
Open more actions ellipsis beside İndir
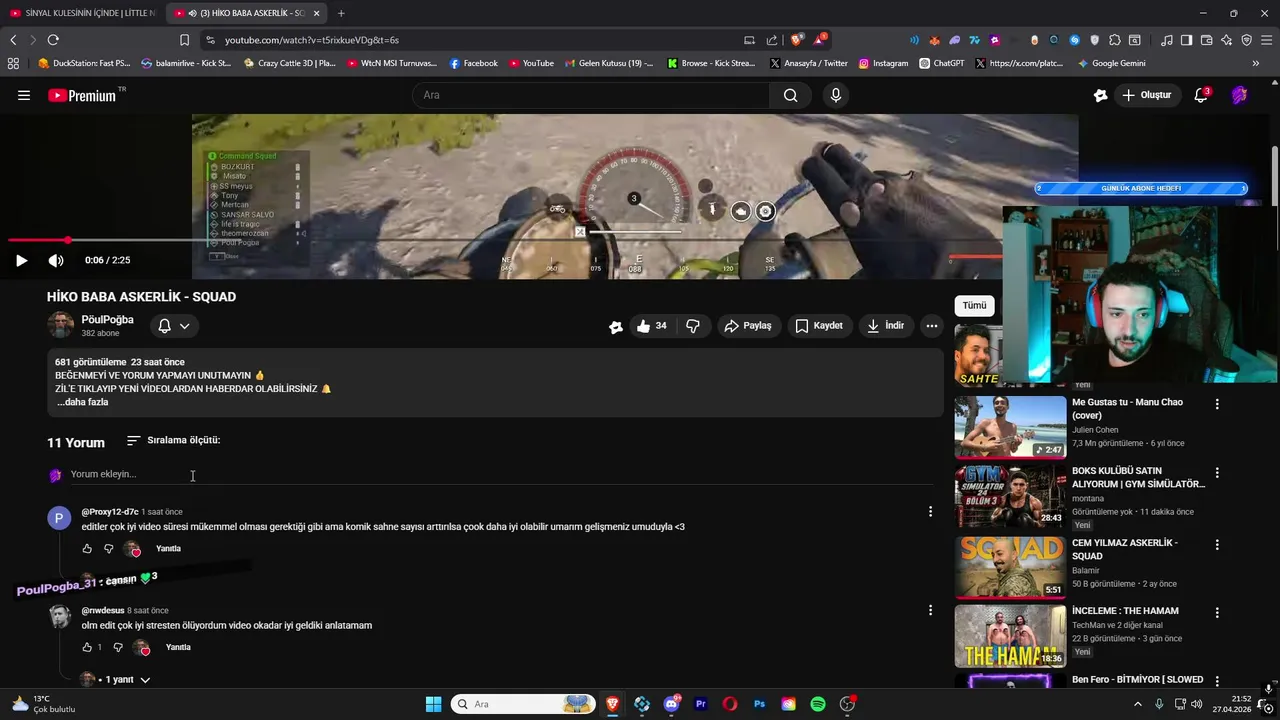(x=932, y=326)
